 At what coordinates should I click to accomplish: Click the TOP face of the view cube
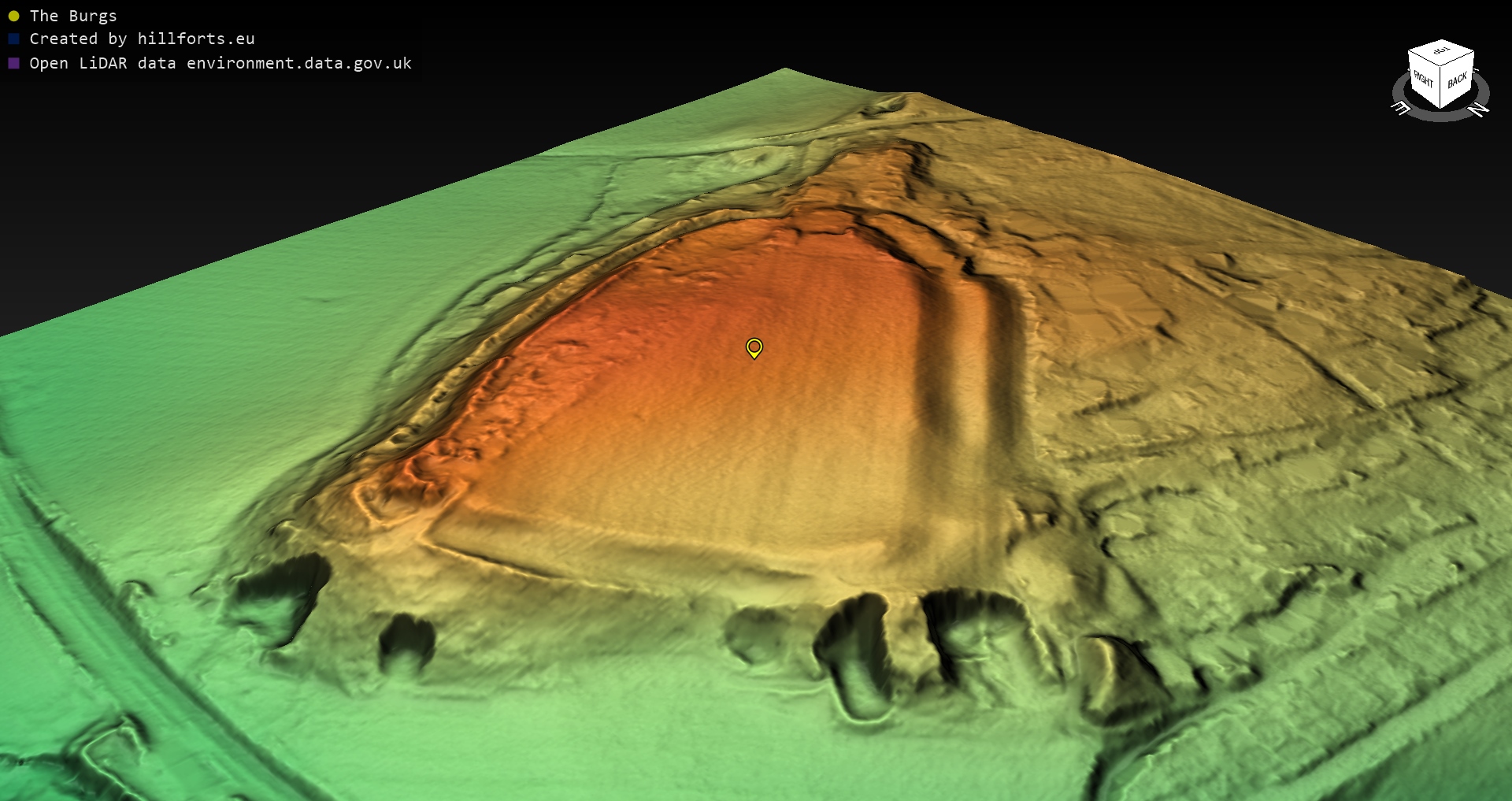click(1441, 52)
